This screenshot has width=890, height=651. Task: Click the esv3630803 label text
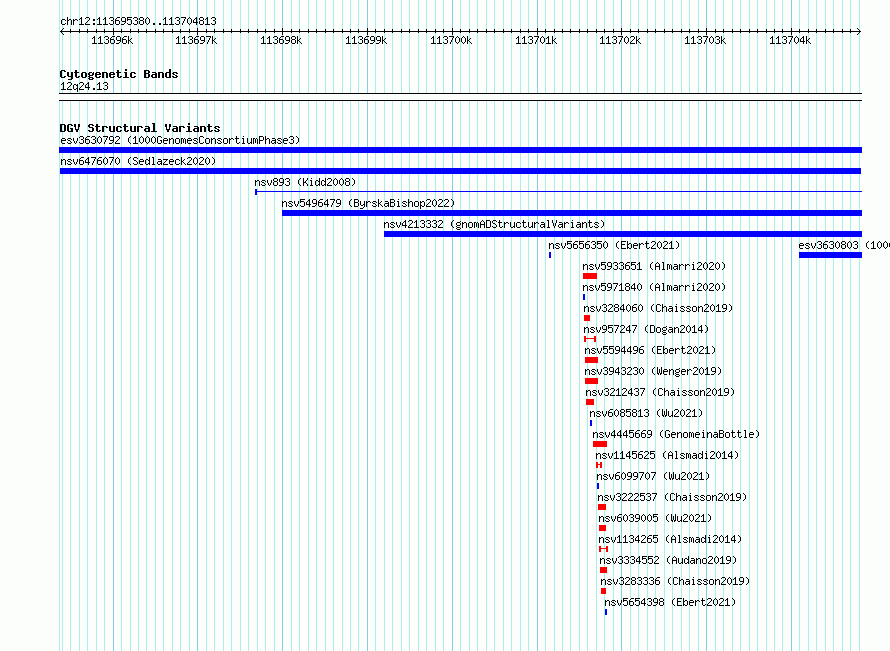pos(843,245)
